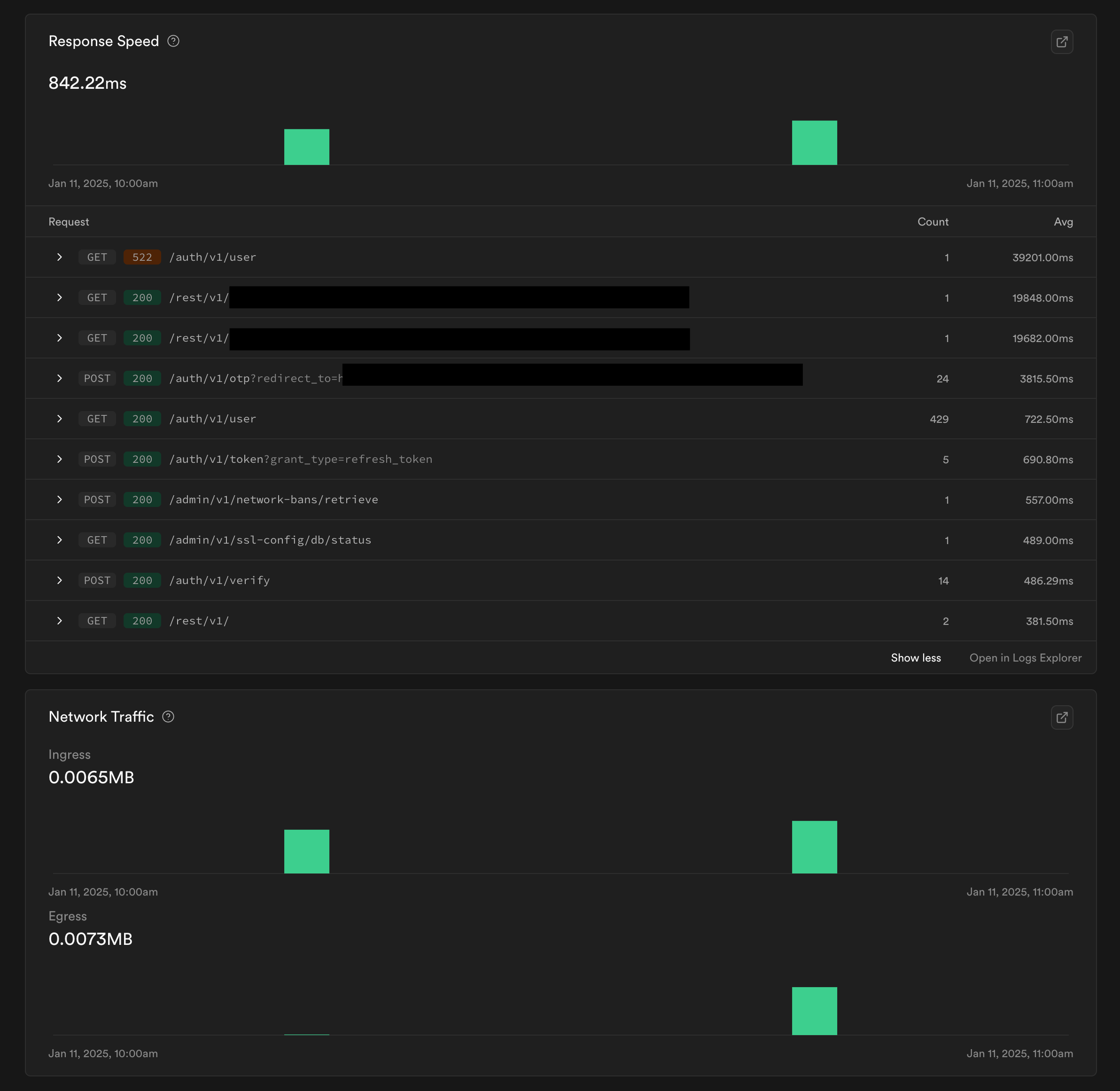This screenshot has width=1120, height=1091.
Task: Click the external link icon on Response Speed card
Action: coord(1062,42)
